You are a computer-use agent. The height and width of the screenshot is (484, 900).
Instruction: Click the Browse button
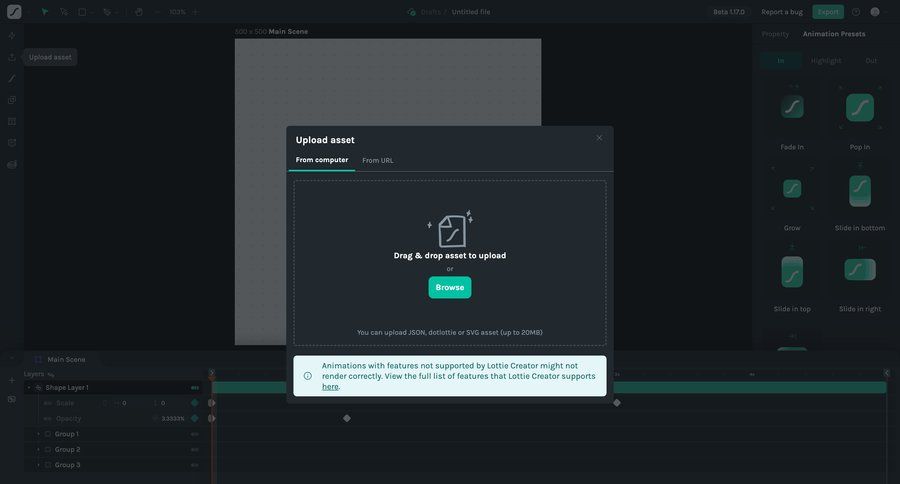450,288
